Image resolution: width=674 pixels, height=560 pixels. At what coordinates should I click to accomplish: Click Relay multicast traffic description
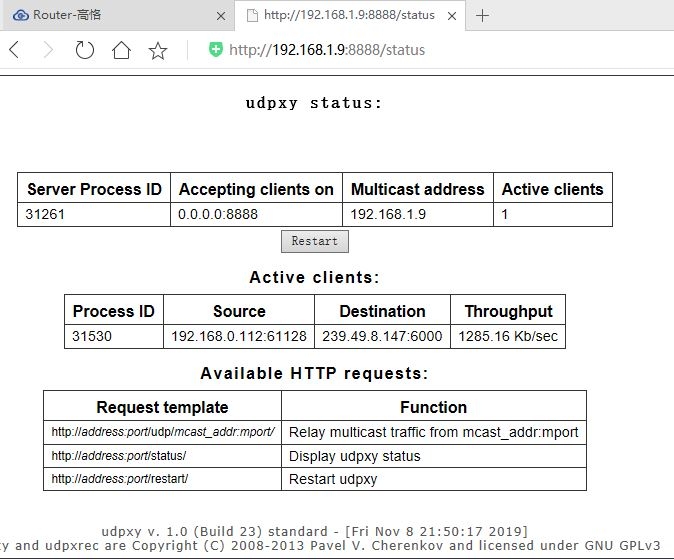(x=433, y=432)
